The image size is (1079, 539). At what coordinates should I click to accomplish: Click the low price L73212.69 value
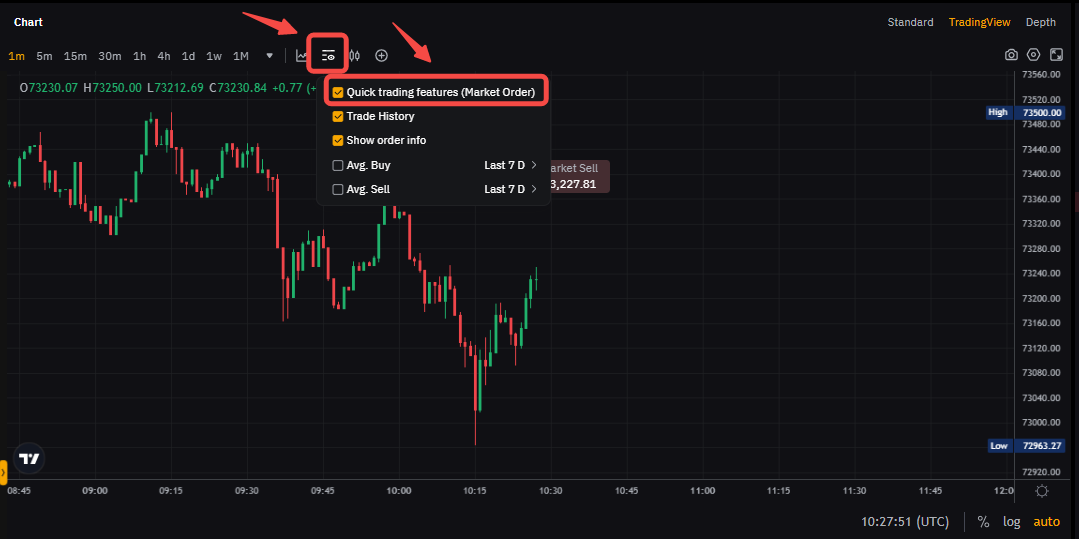pyautogui.click(x=175, y=87)
